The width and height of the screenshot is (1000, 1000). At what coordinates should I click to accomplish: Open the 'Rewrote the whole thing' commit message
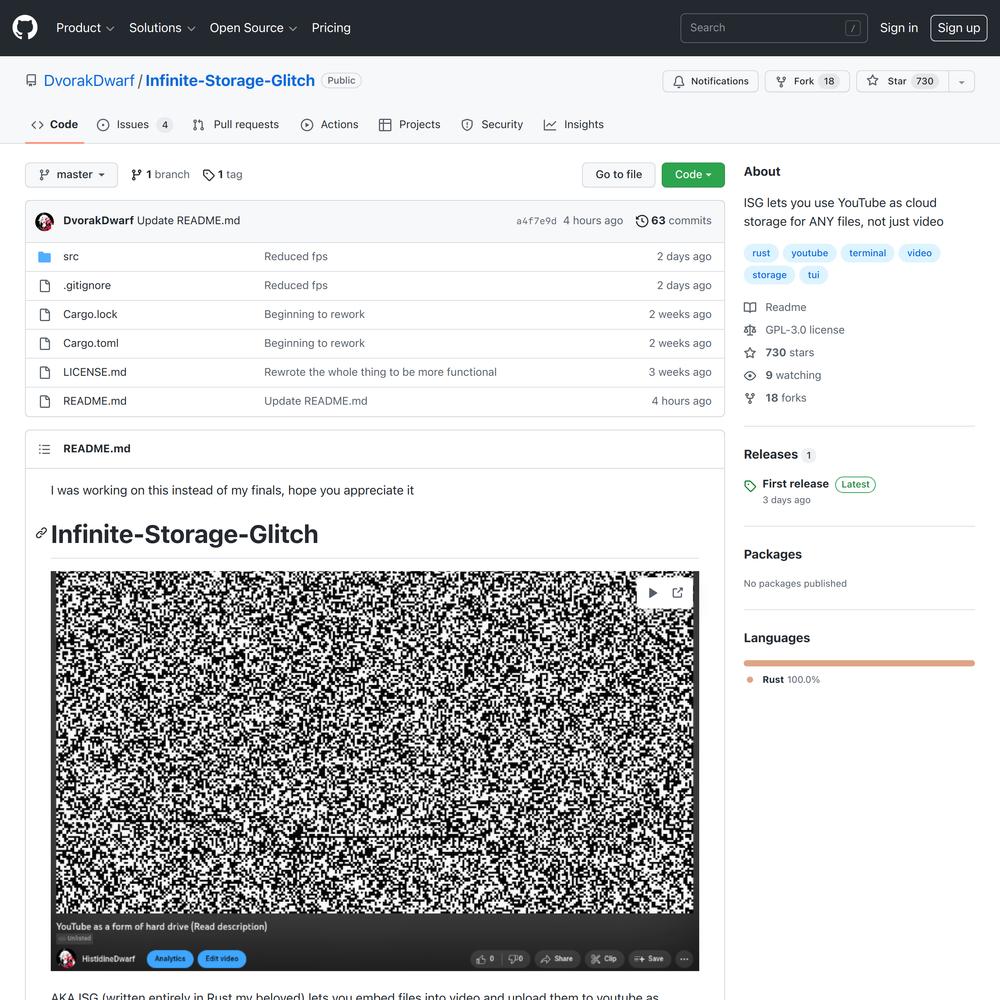click(380, 372)
